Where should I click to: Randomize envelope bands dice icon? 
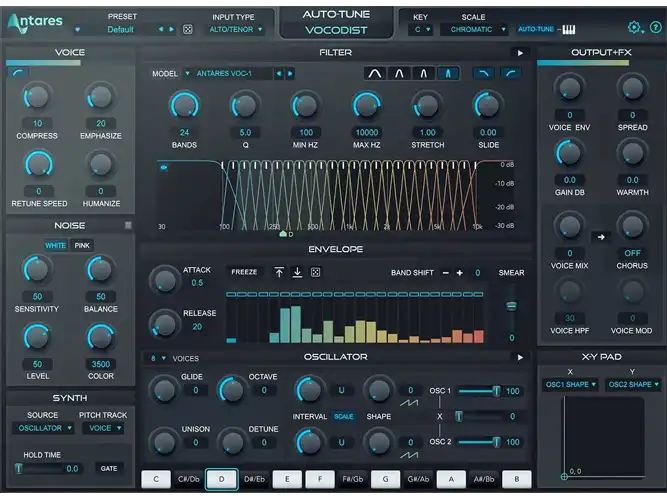[315, 272]
